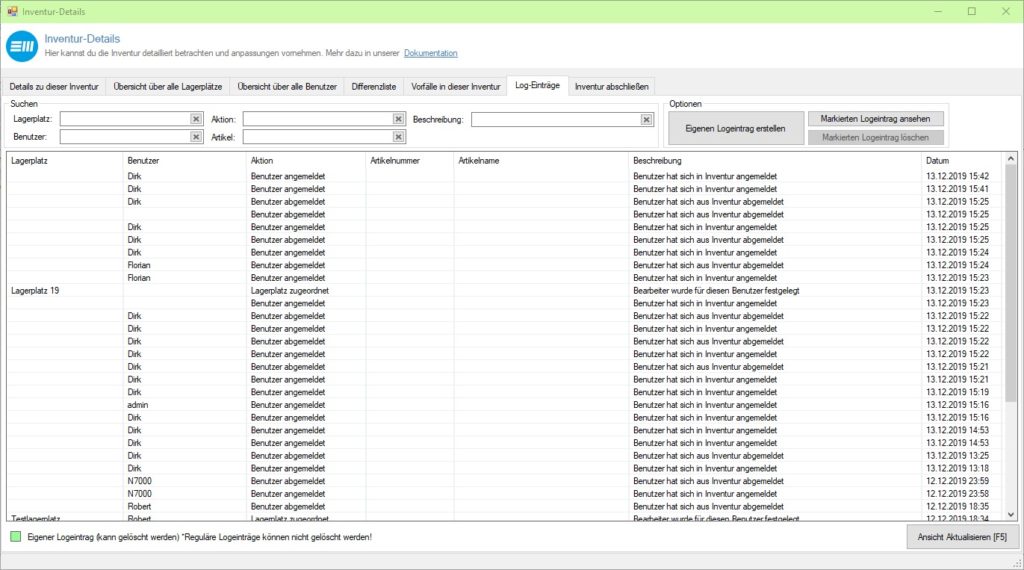Viewport: 1024px width, 570px height.
Task: Clear the Artikel search field
Action: tap(398, 136)
